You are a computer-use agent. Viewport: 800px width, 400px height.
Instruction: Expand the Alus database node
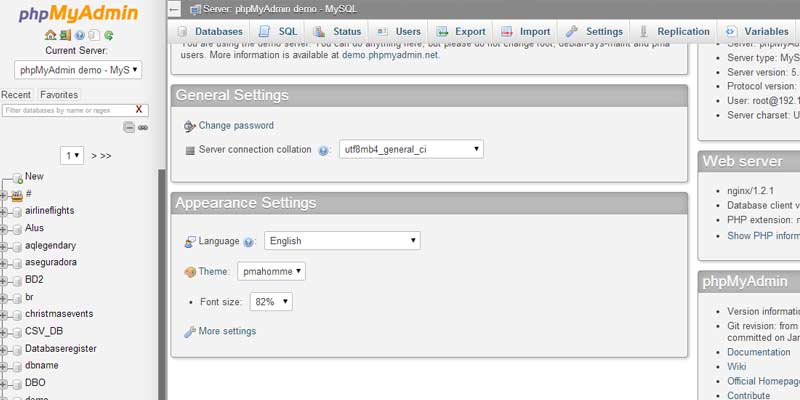[x=3, y=230]
